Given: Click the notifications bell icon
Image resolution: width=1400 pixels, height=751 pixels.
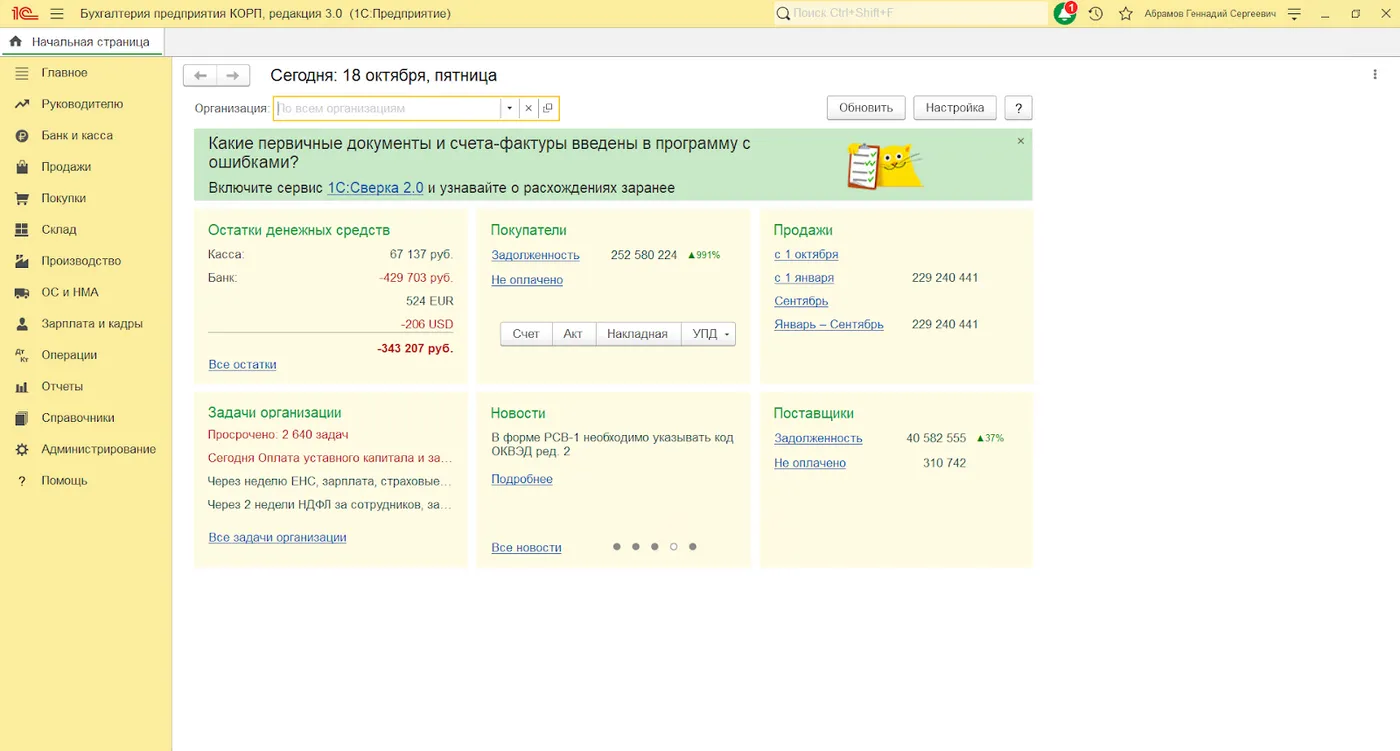Looking at the screenshot, I should coord(1064,14).
